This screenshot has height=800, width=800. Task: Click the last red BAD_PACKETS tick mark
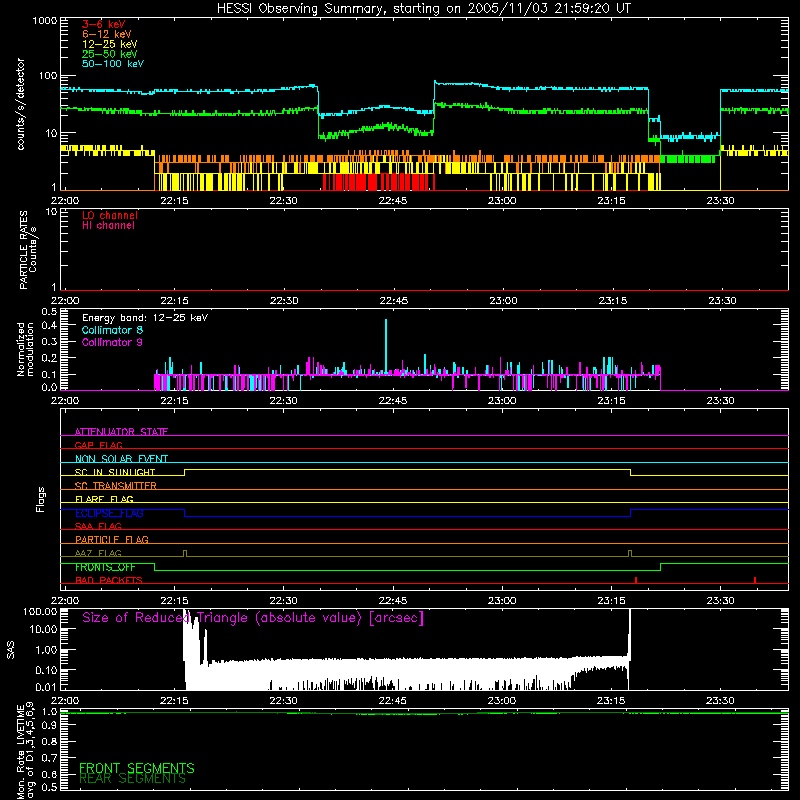[x=755, y=580]
